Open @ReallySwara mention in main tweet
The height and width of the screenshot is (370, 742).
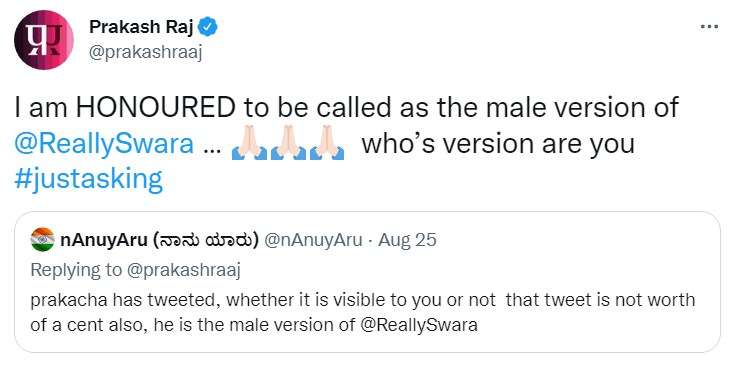click(x=104, y=144)
